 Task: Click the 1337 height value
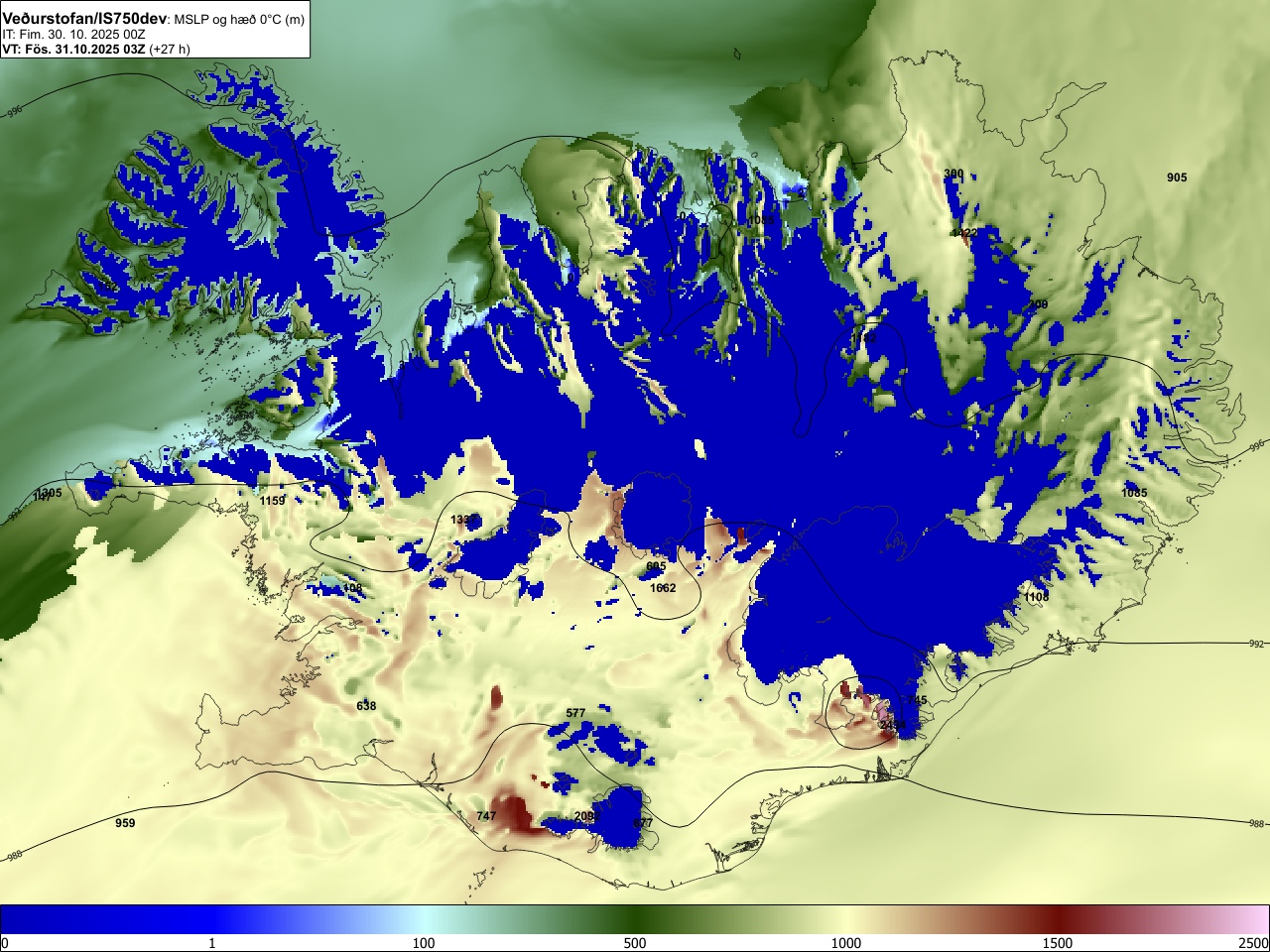(x=463, y=520)
